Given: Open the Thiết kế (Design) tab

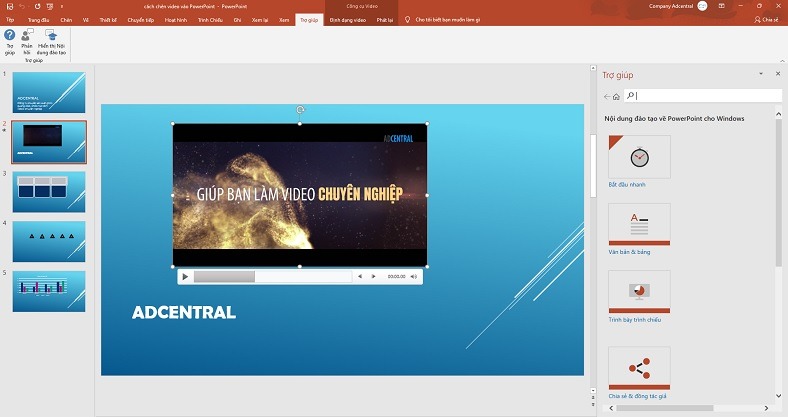Looking at the screenshot, I should 108,20.
